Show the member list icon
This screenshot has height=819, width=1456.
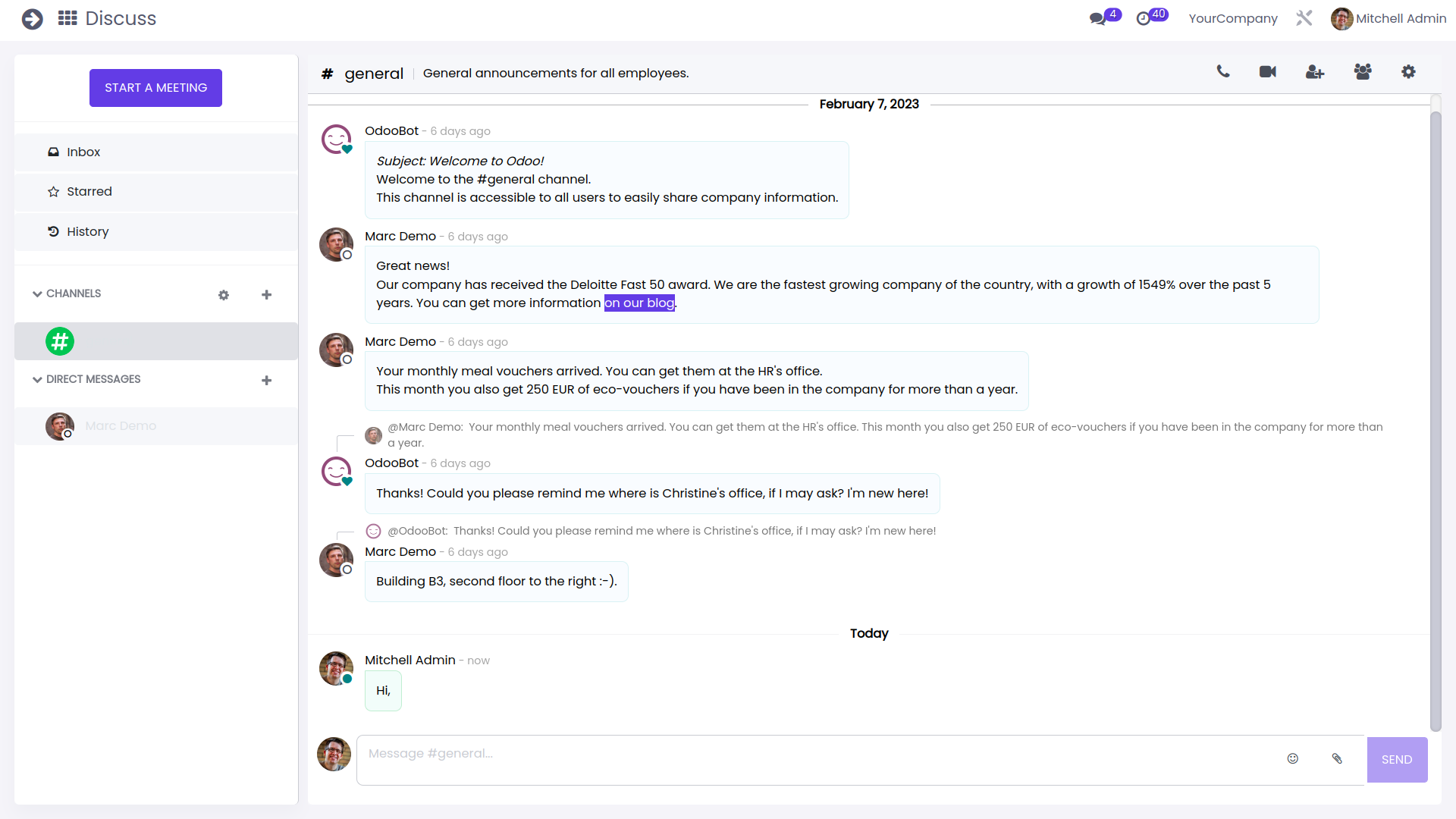(1362, 72)
